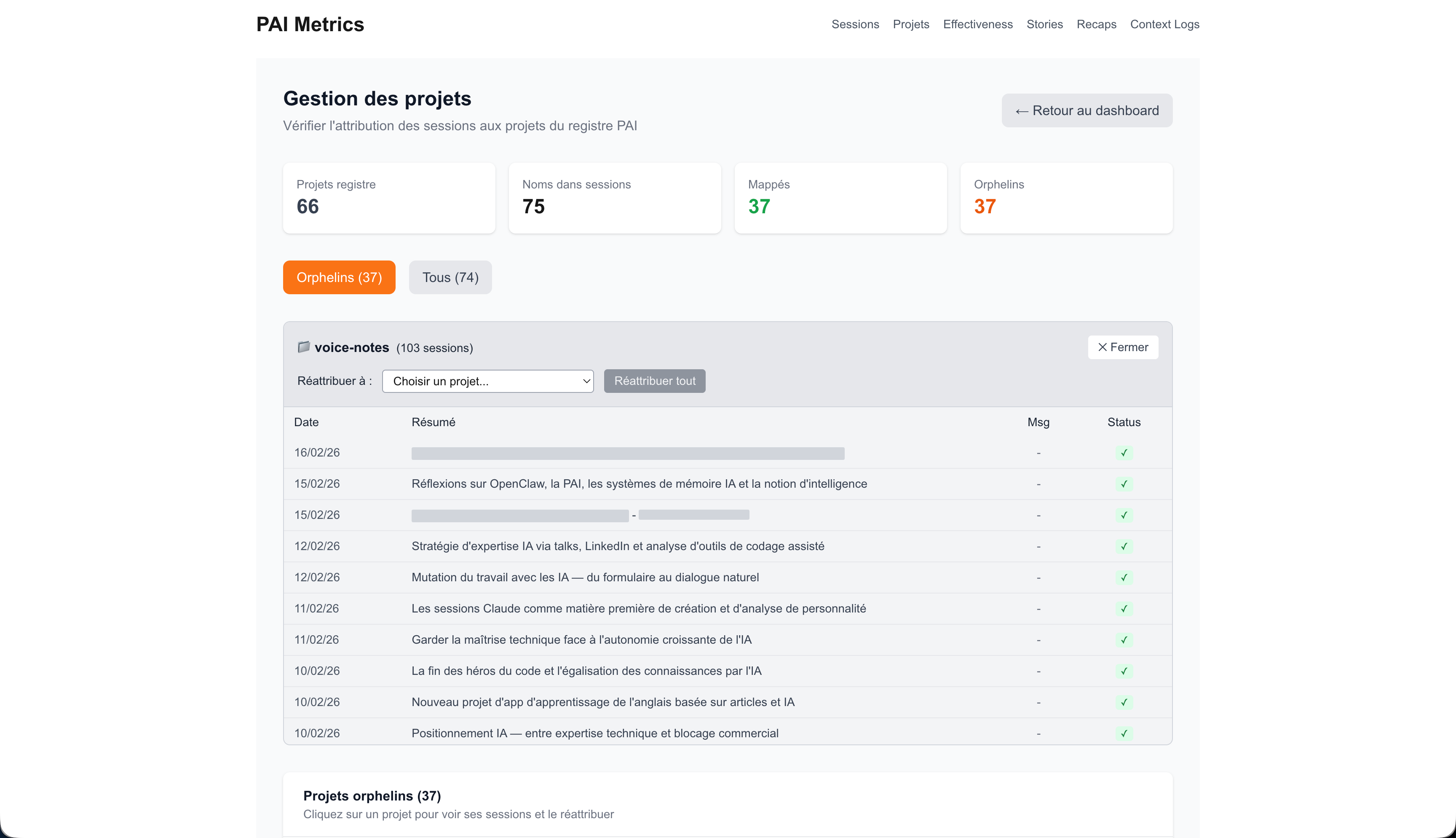
Task: Click the '(103 sessions)' count text
Action: (435, 348)
